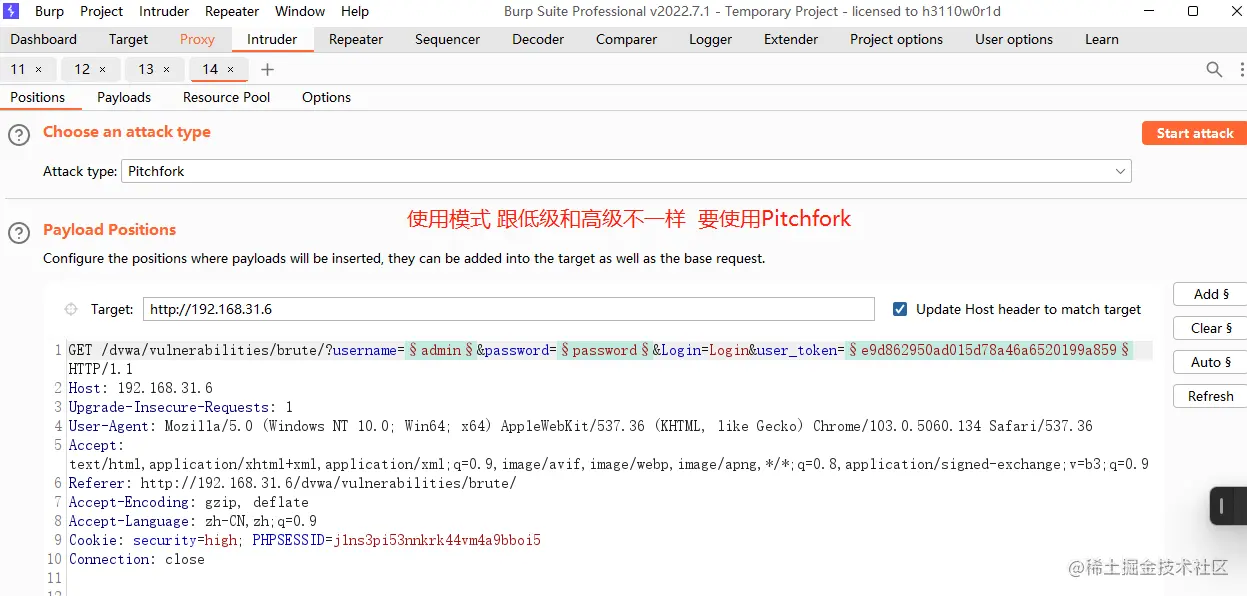Close Intruder tab 11
Image resolution: width=1247 pixels, height=596 pixels.
click(x=38, y=69)
